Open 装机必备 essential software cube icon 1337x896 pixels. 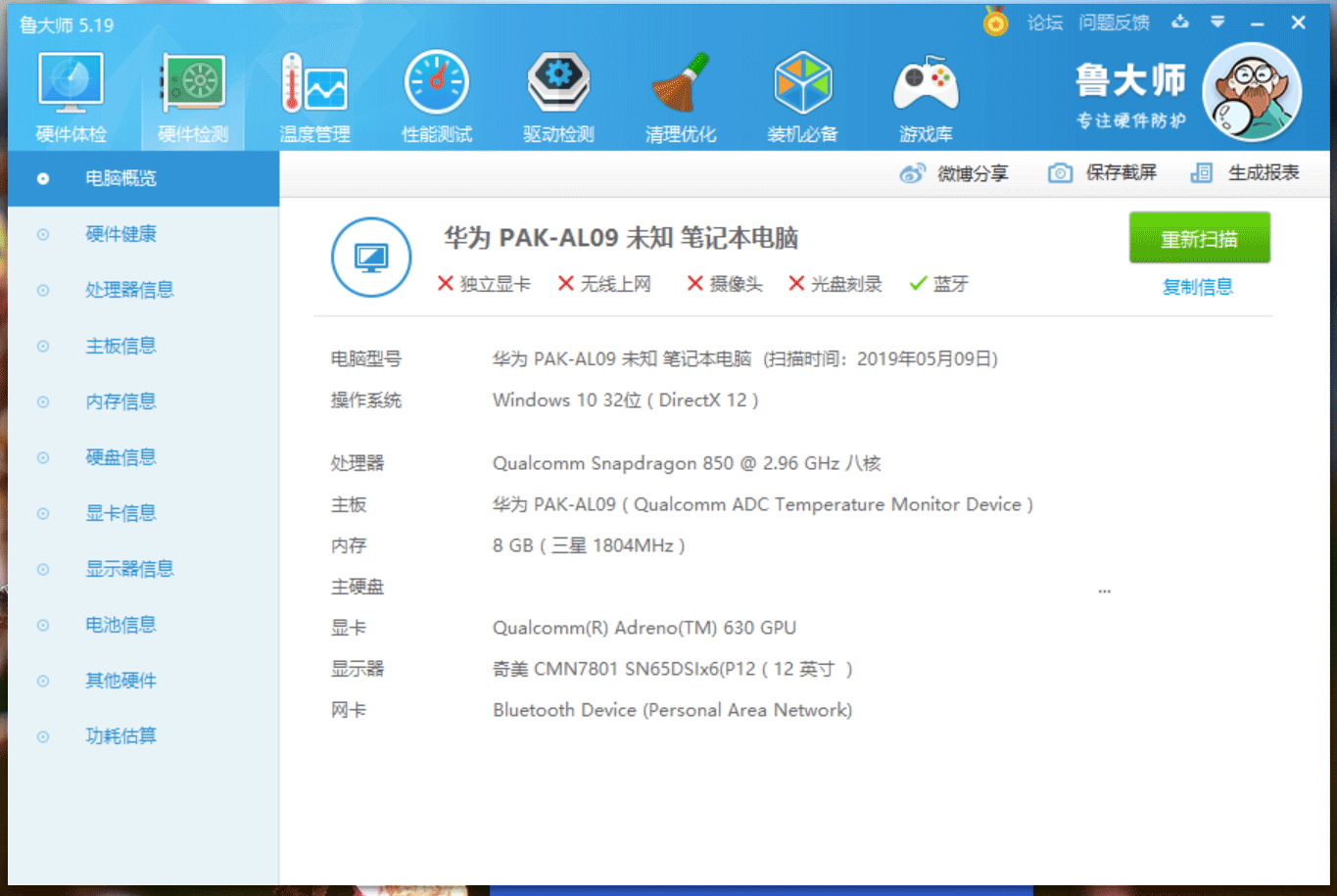[802, 96]
